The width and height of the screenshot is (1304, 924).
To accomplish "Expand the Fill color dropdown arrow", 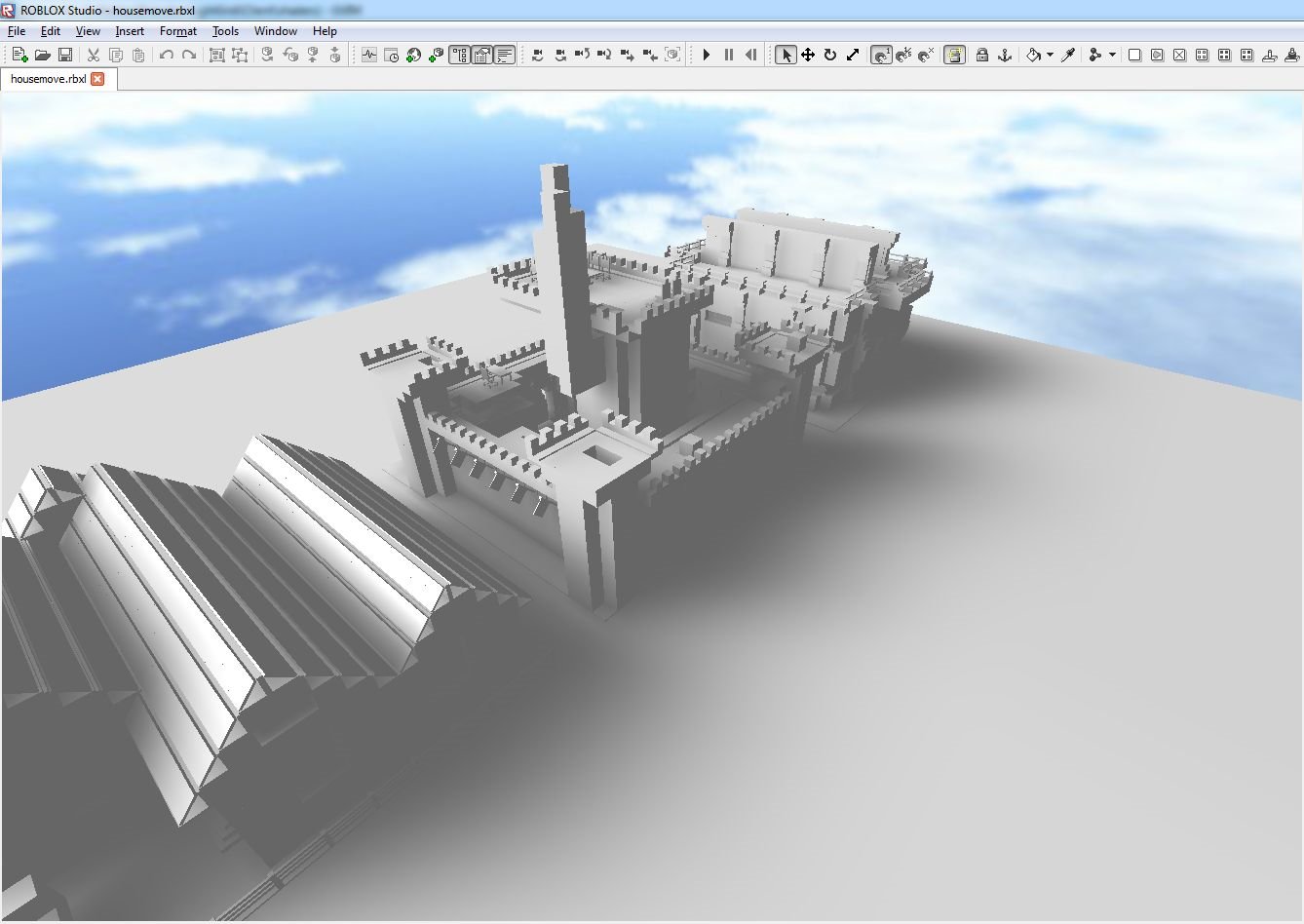I will pyautogui.click(x=1050, y=56).
